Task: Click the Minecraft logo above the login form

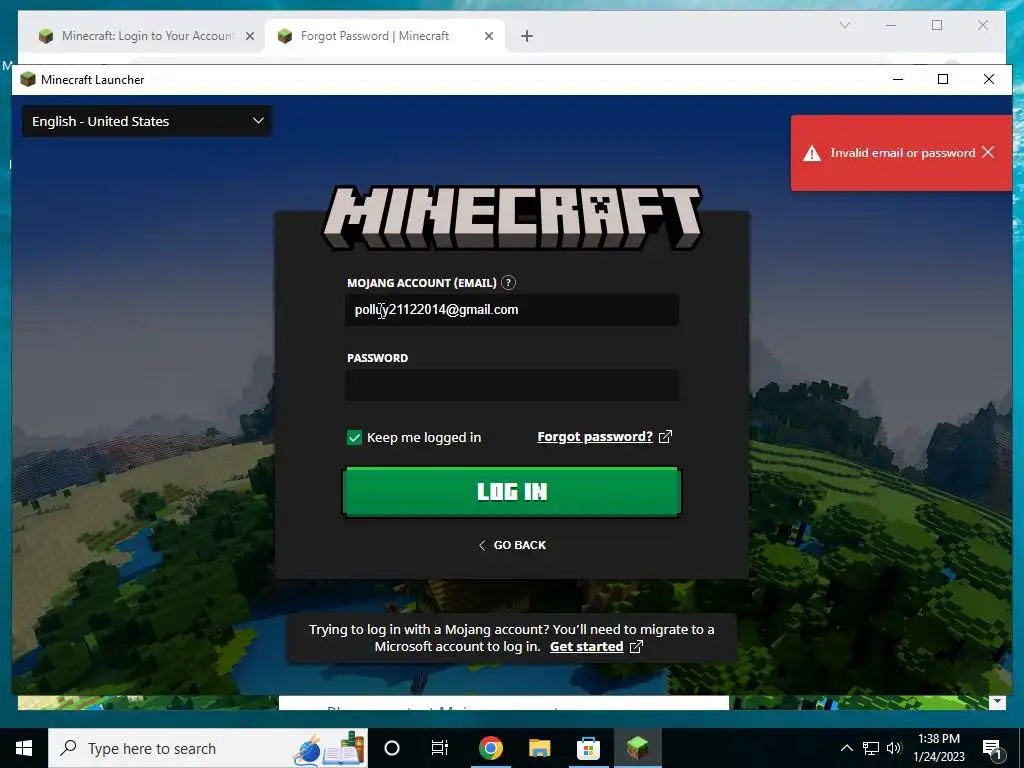Action: pos(512,218)
